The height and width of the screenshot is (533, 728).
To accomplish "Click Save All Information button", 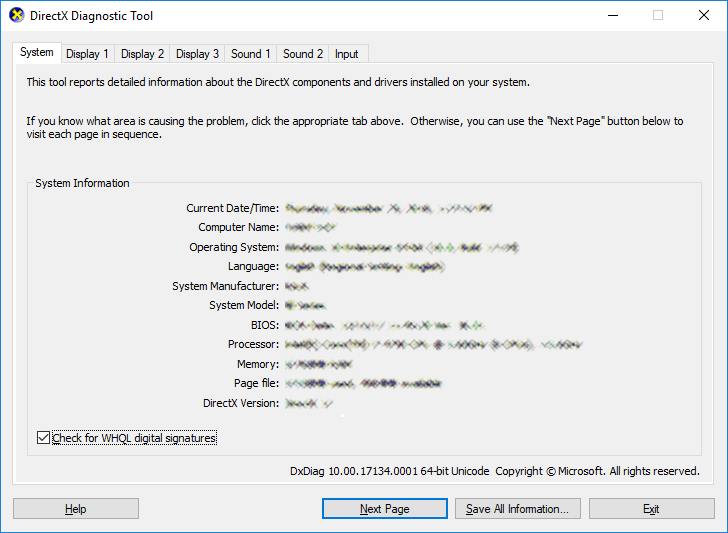I will [518, 509].
